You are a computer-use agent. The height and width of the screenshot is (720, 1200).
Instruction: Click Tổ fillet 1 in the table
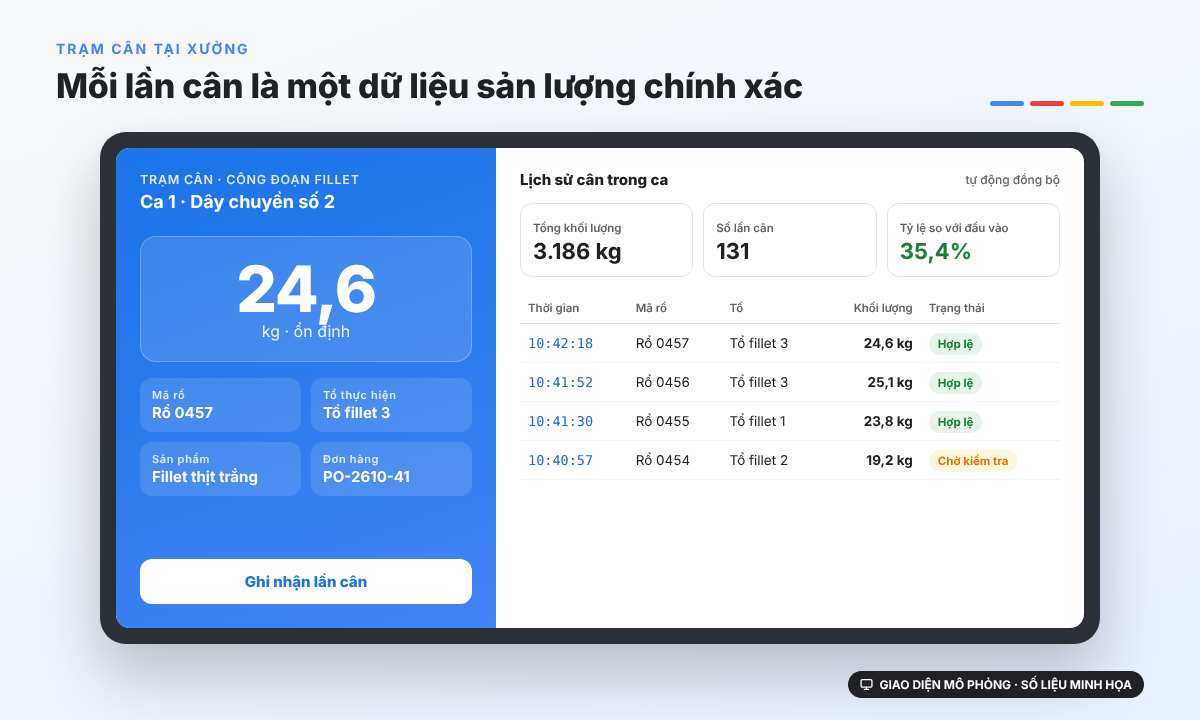[758, 421]
